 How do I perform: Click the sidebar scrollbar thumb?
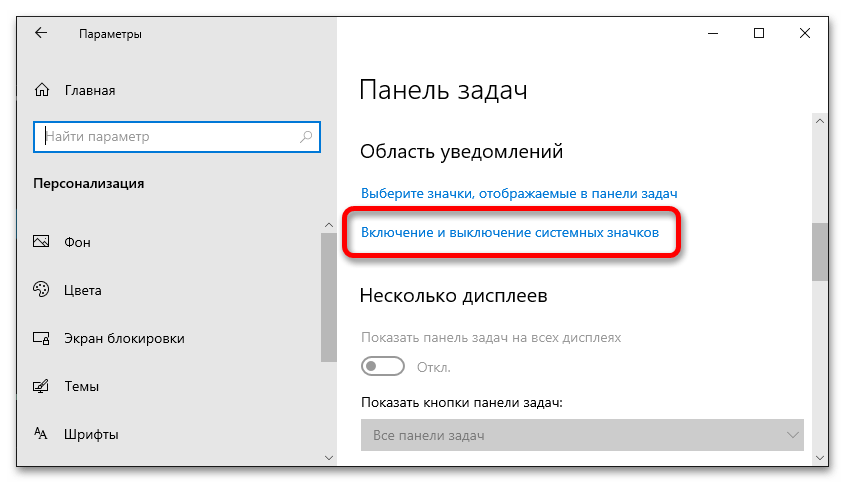click(x=329, y=297)
